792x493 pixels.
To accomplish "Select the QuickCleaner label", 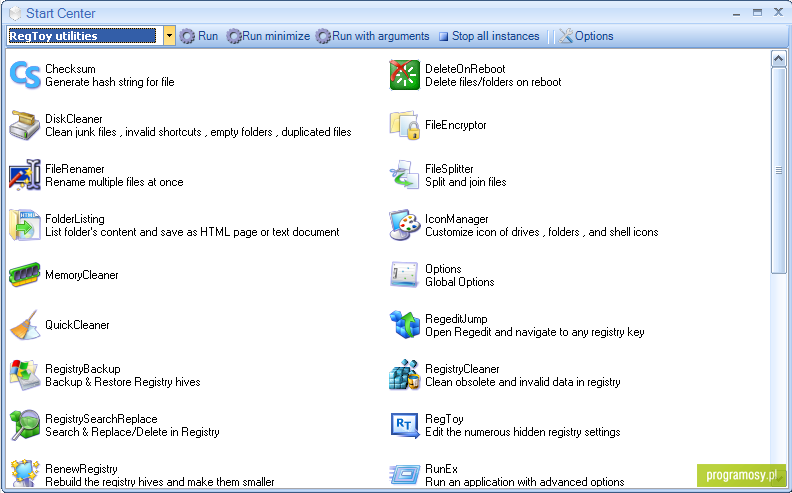I will click(77, 325).
